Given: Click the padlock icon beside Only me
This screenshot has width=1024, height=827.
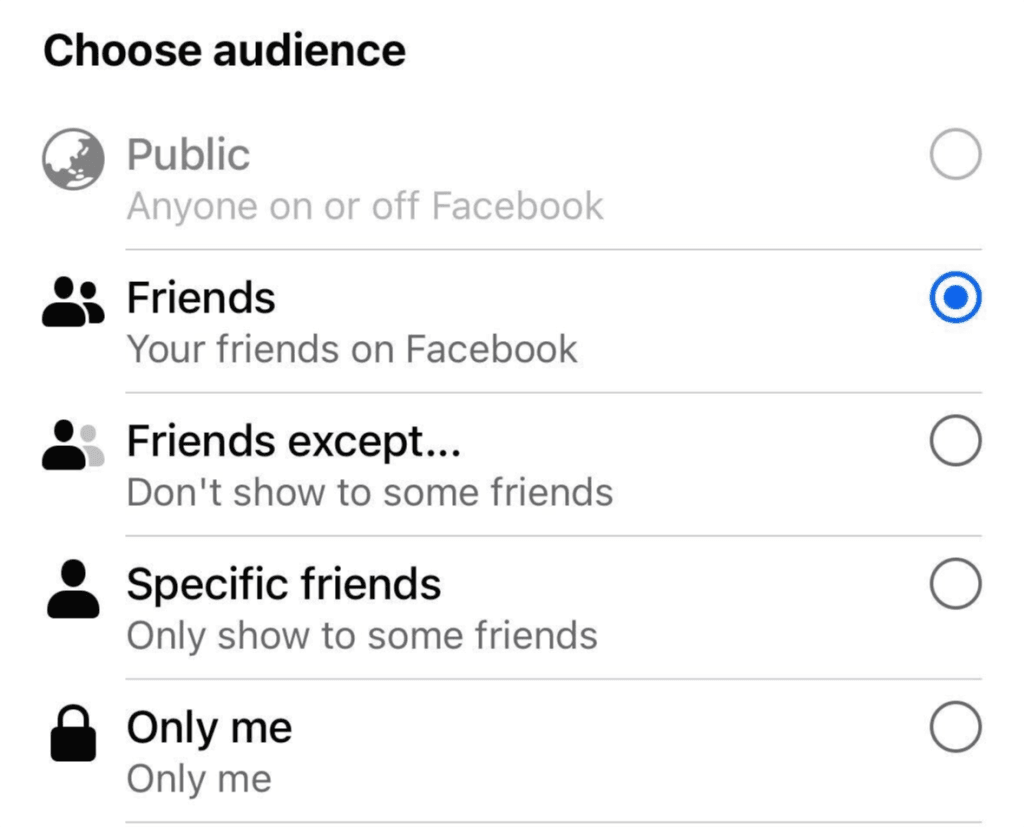Looking at the screenshot, I should point(71,733).
